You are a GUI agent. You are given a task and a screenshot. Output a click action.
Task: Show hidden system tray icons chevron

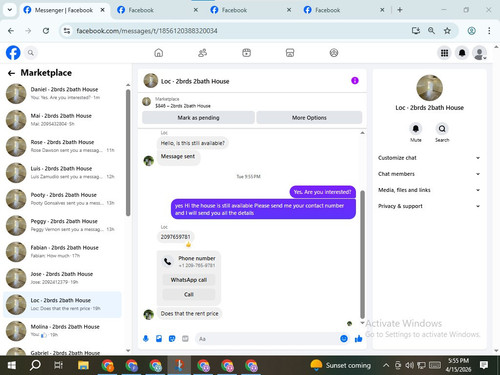386,365
